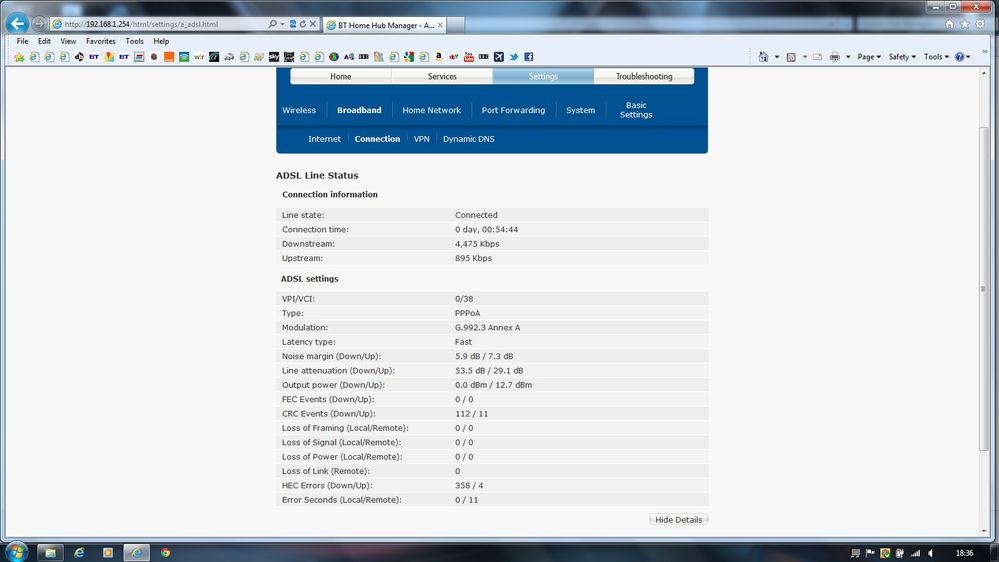This screenshot has height=562, width=999.
Task: Open the Dynamic DNS sub-page link
Action: pos(468,139)
